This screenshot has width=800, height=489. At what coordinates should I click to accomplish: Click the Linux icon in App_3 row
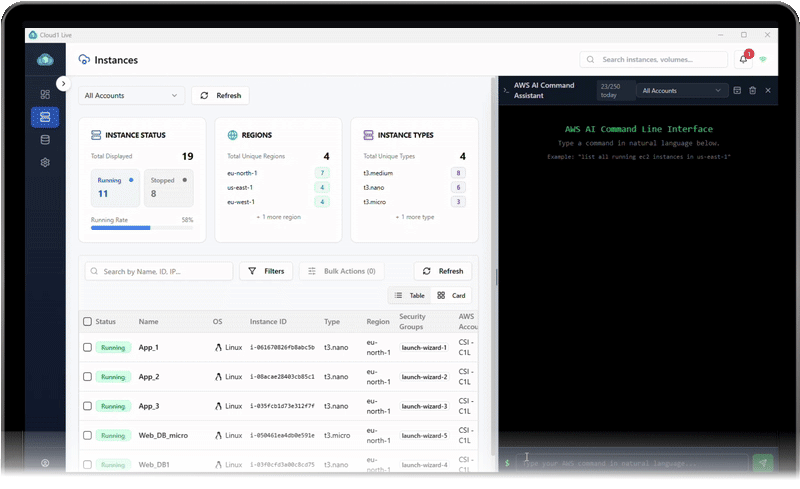[218, 406]
